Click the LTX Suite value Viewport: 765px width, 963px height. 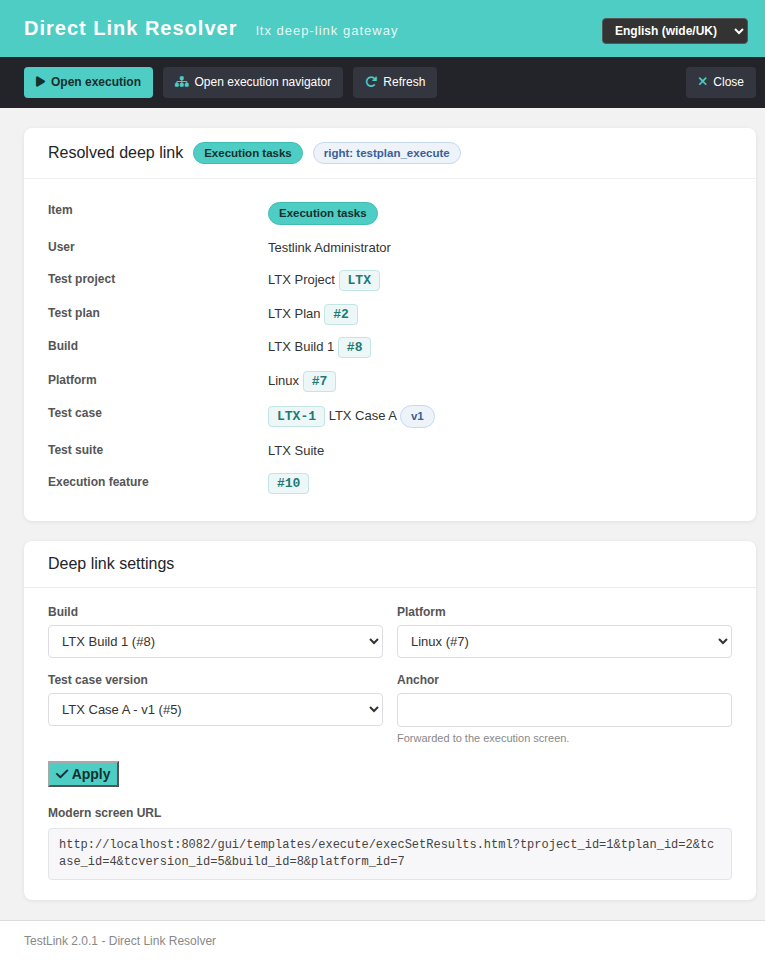[x=296, y=451]
